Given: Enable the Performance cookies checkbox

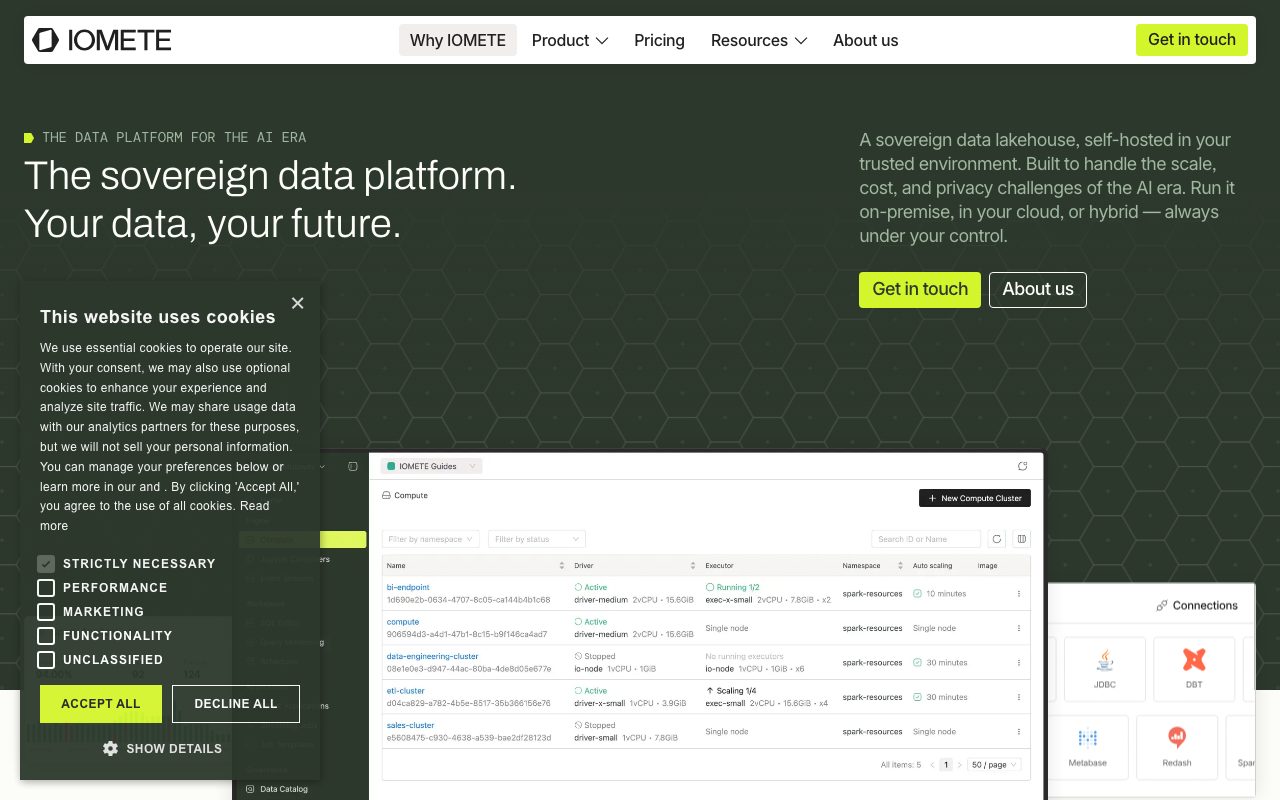Looking at the screenshot, I should click(x=46, y=588).
